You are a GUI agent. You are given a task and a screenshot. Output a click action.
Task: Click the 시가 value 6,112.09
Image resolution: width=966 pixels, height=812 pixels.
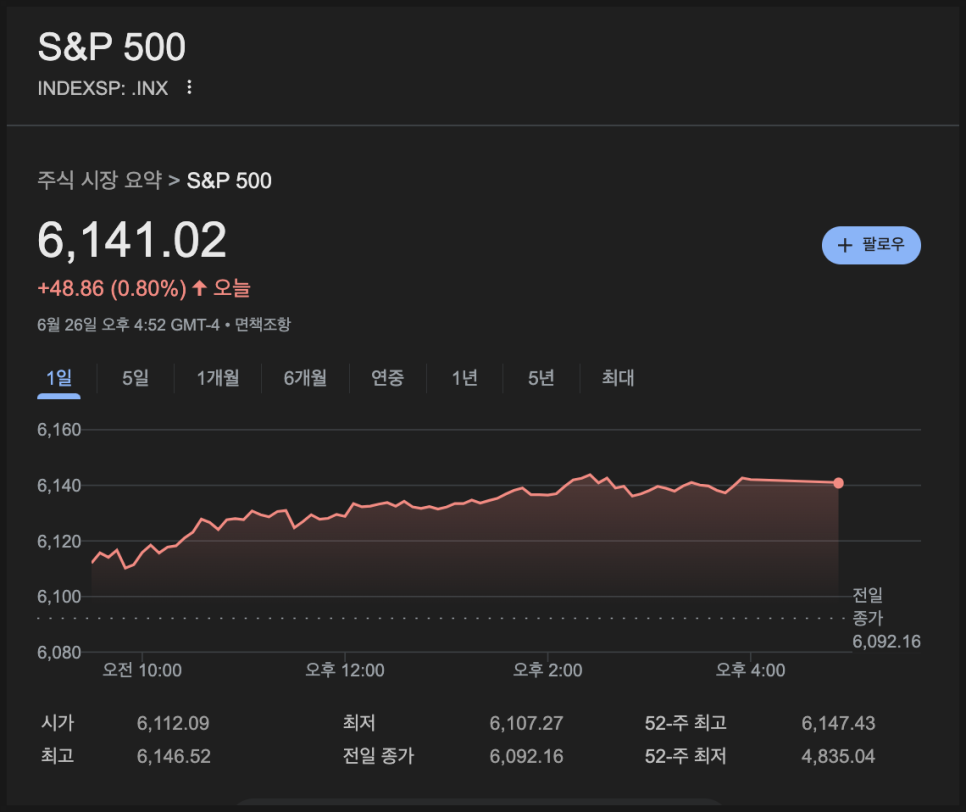[x=173, y=723]
